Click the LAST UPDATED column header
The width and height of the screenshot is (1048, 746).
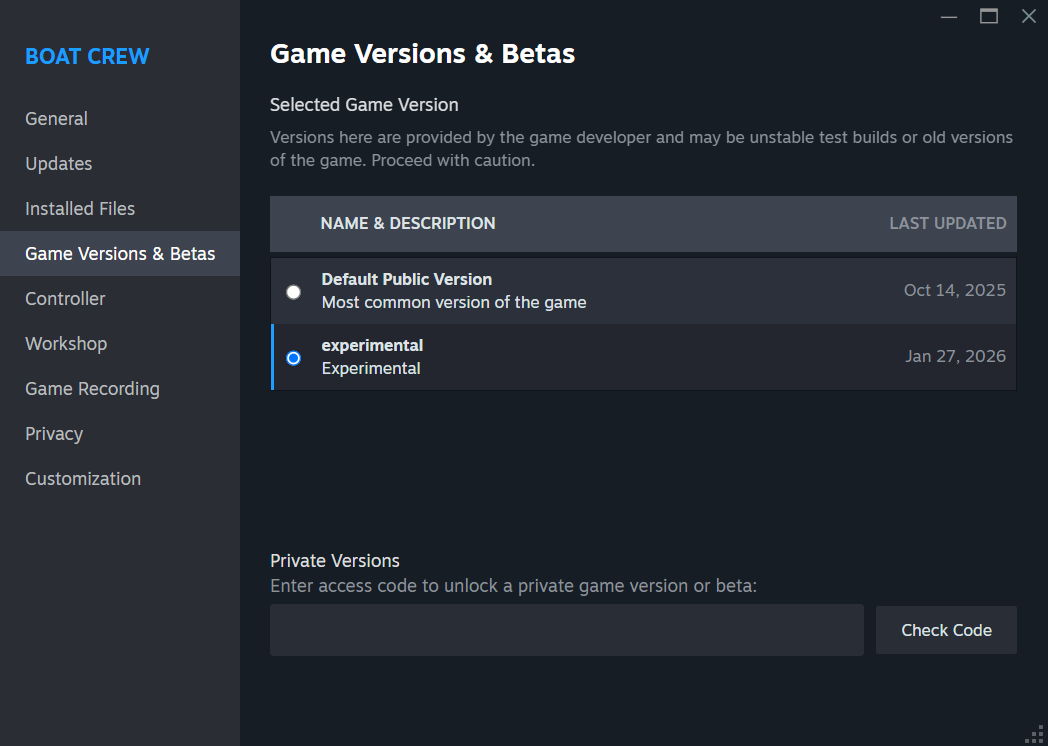(947, 224)
